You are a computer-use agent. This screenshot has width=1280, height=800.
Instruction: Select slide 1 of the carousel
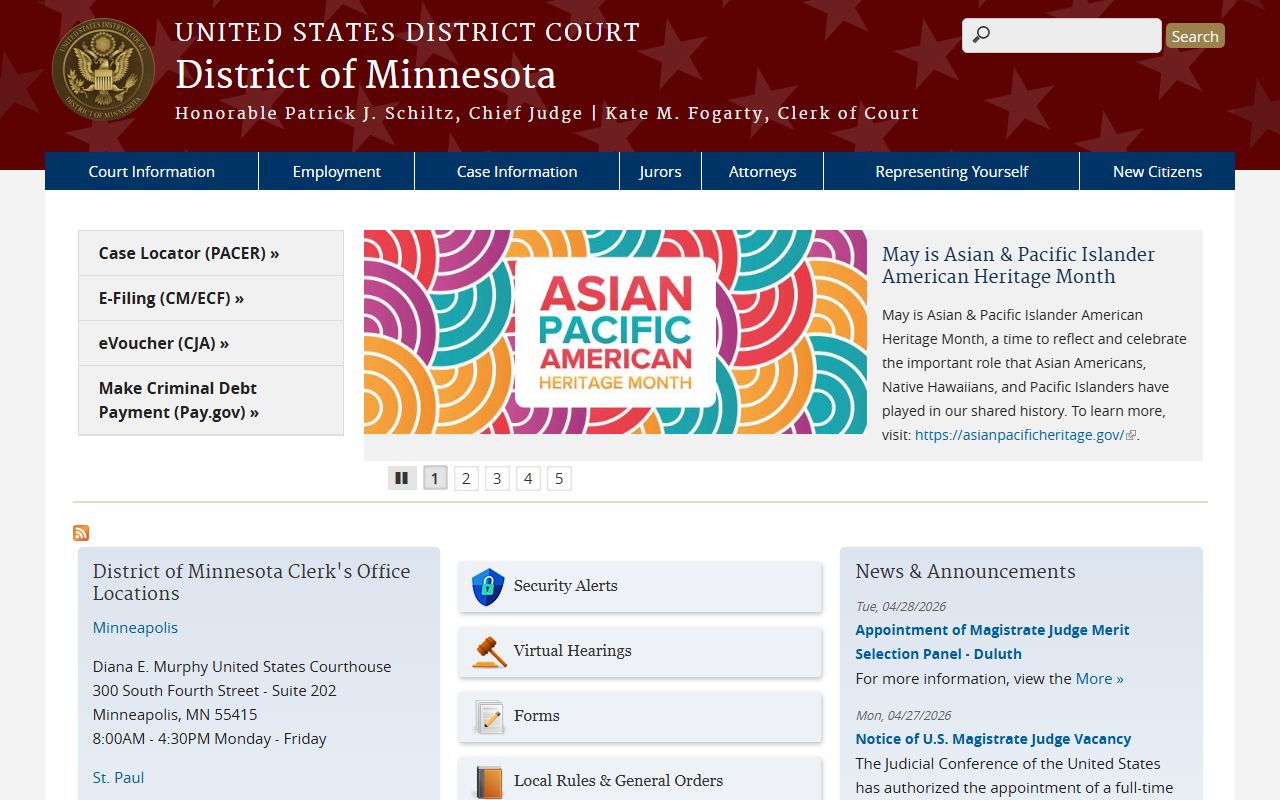click(x=435, y=478)
